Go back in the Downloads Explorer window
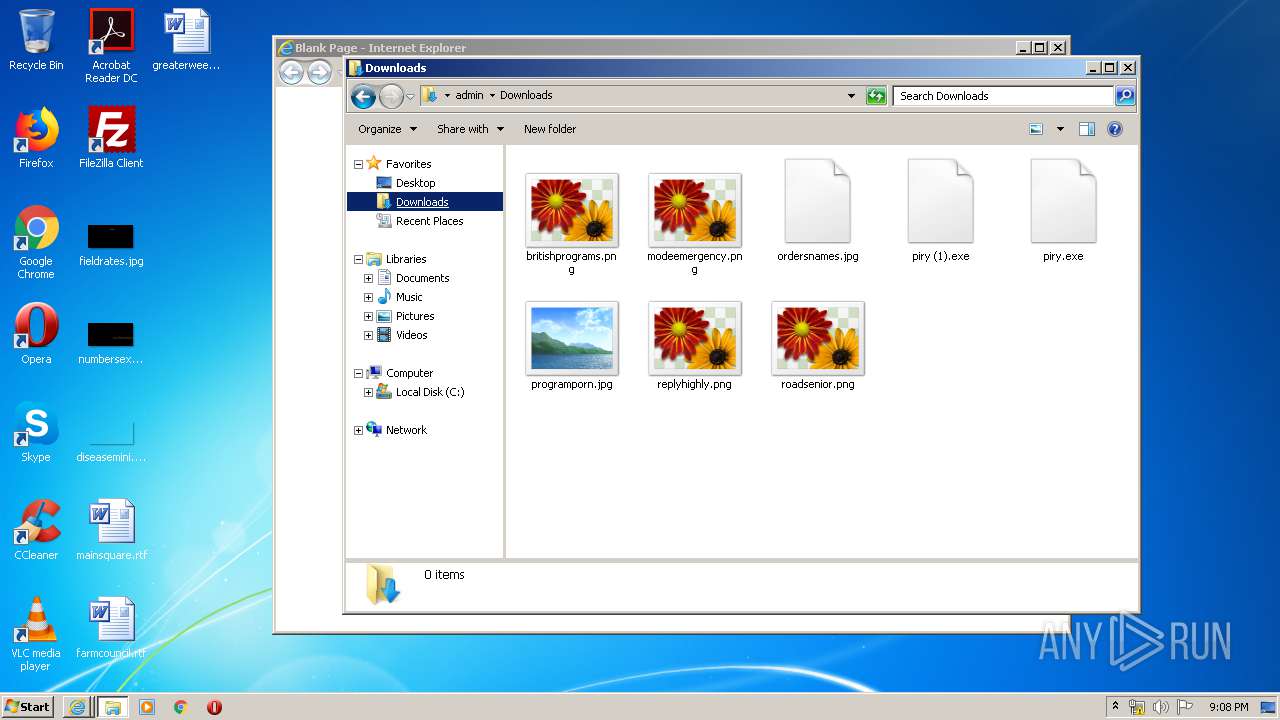 363,96
